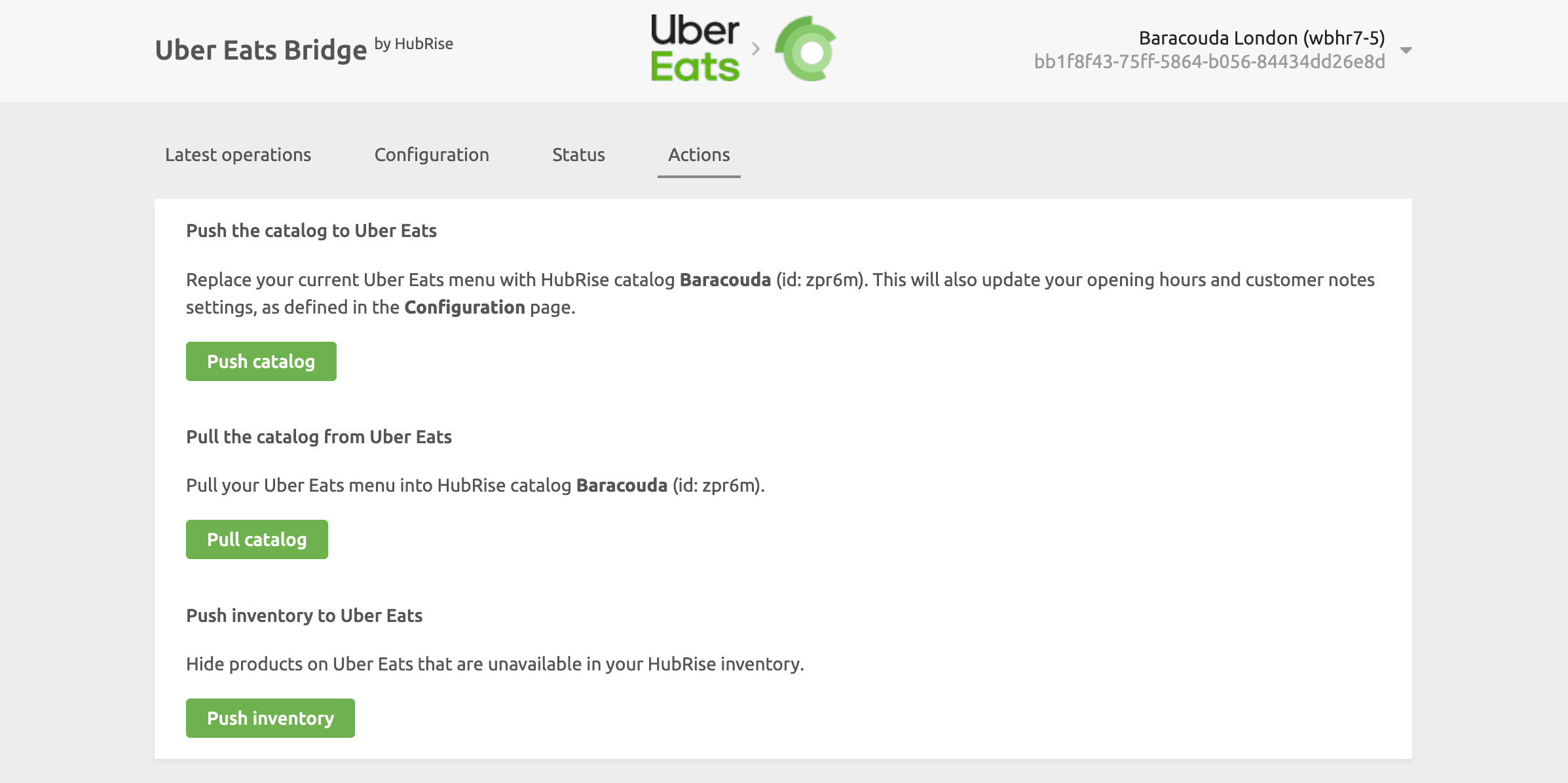
Task: Open the account dropdown arrow
Action: point(1406,50)
